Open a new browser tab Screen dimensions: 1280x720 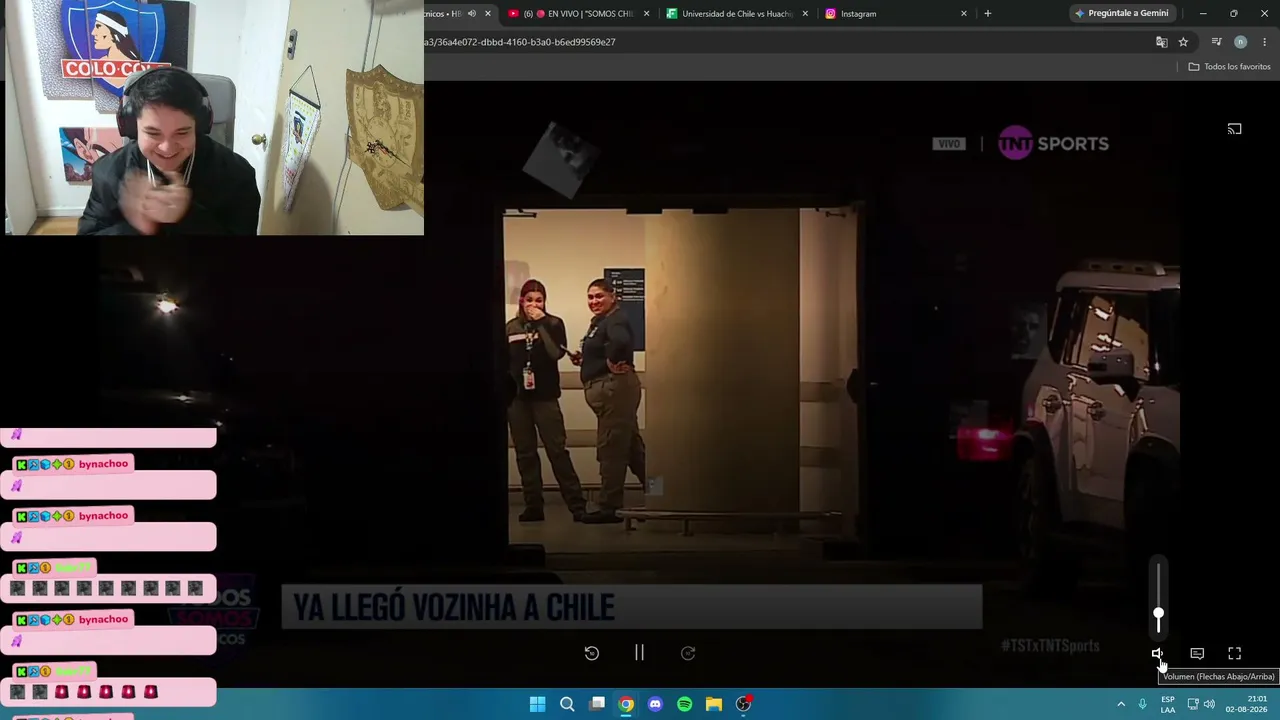pos(988,14)
